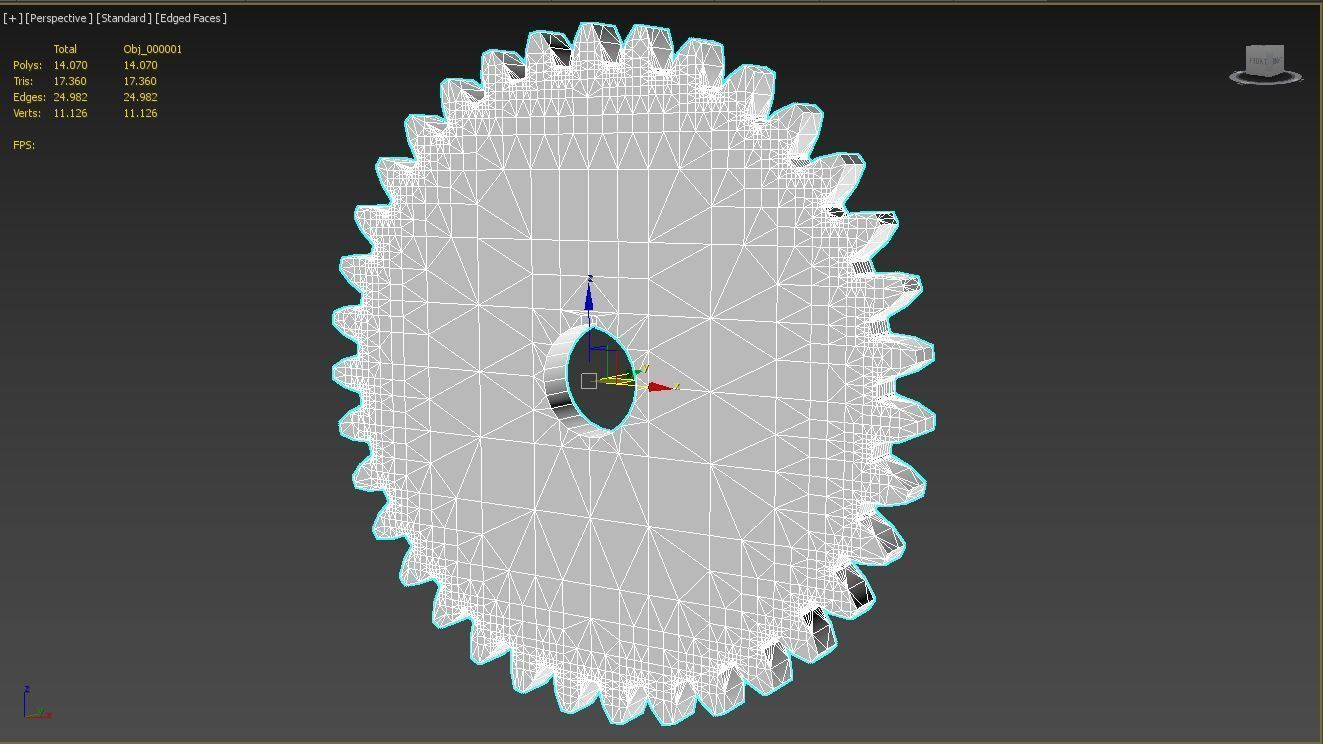Image resolution: width=1323 pixels, height=744 pixels.
Task: Click the 24.982 Edges value under Obj_000001
Action: coord(140,97)
